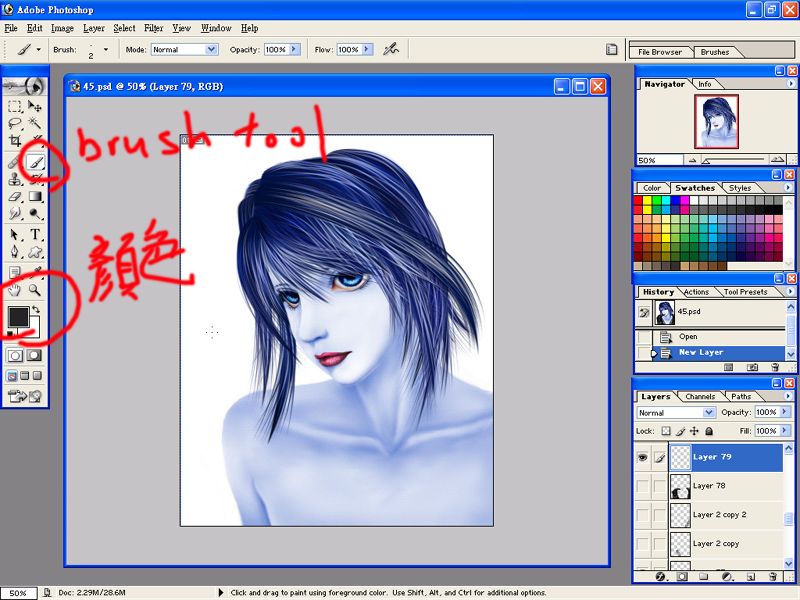
Task: Delete layer with Layers panel trash icon
Action: point(773,577)
